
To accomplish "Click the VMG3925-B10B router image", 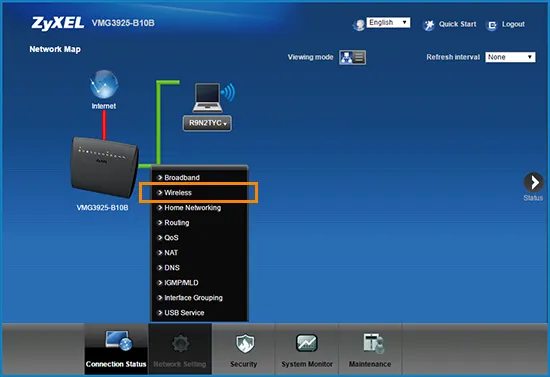I will [x=105, y=168].
